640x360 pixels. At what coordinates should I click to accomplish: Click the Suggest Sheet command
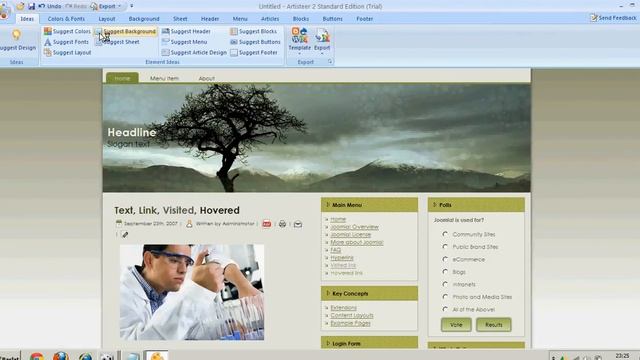click(x=118, y=42)
